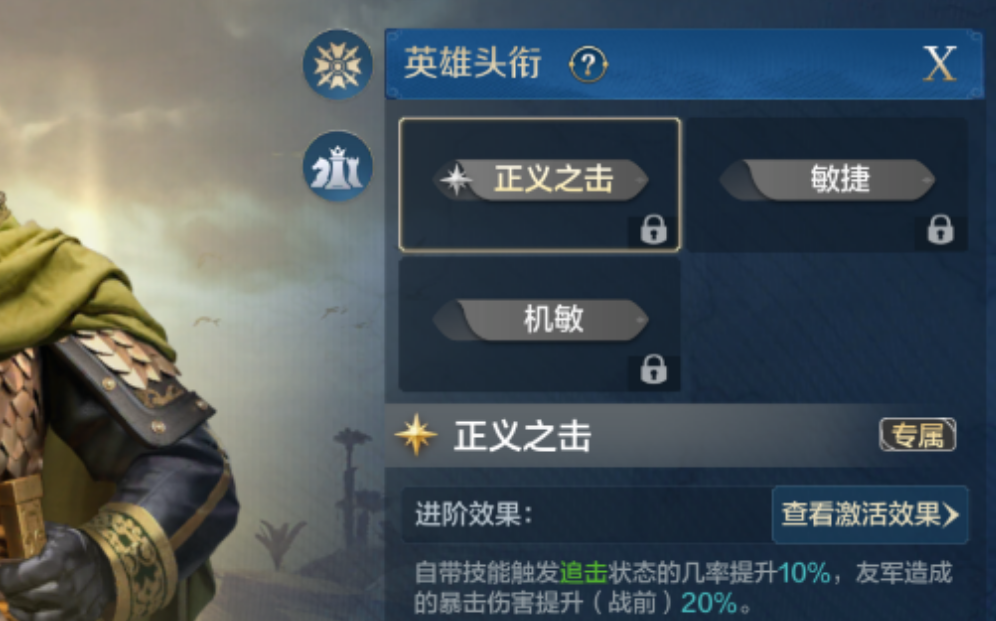
Task: Click lock icon on 正义之击 card
Action: (653, 230)
